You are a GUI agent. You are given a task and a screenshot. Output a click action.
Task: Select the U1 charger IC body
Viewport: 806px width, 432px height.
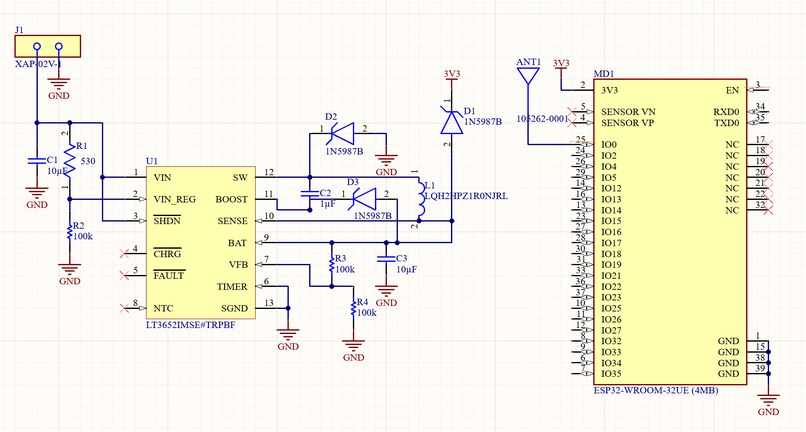[x=200, y=243]
